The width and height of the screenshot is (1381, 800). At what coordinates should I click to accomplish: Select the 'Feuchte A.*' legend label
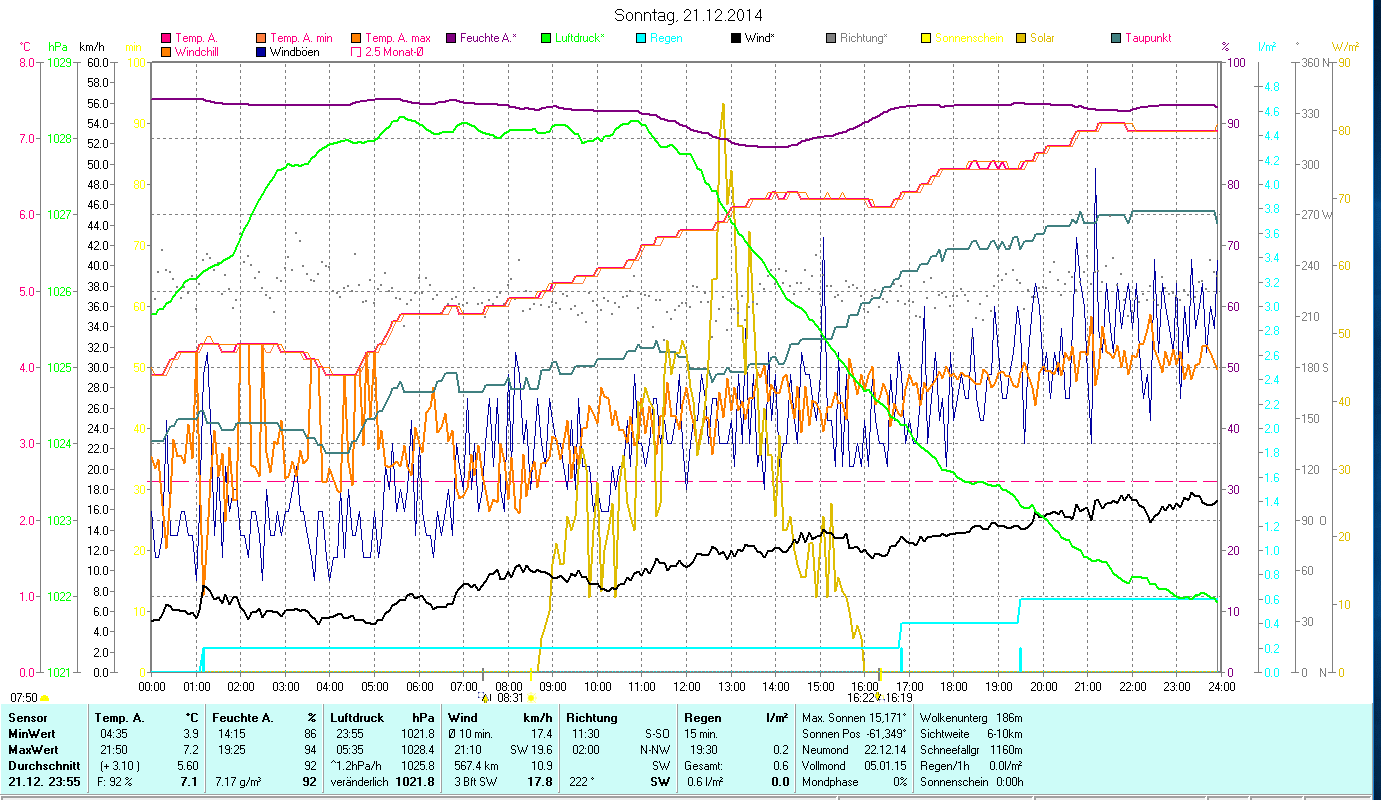coord(489,38)
